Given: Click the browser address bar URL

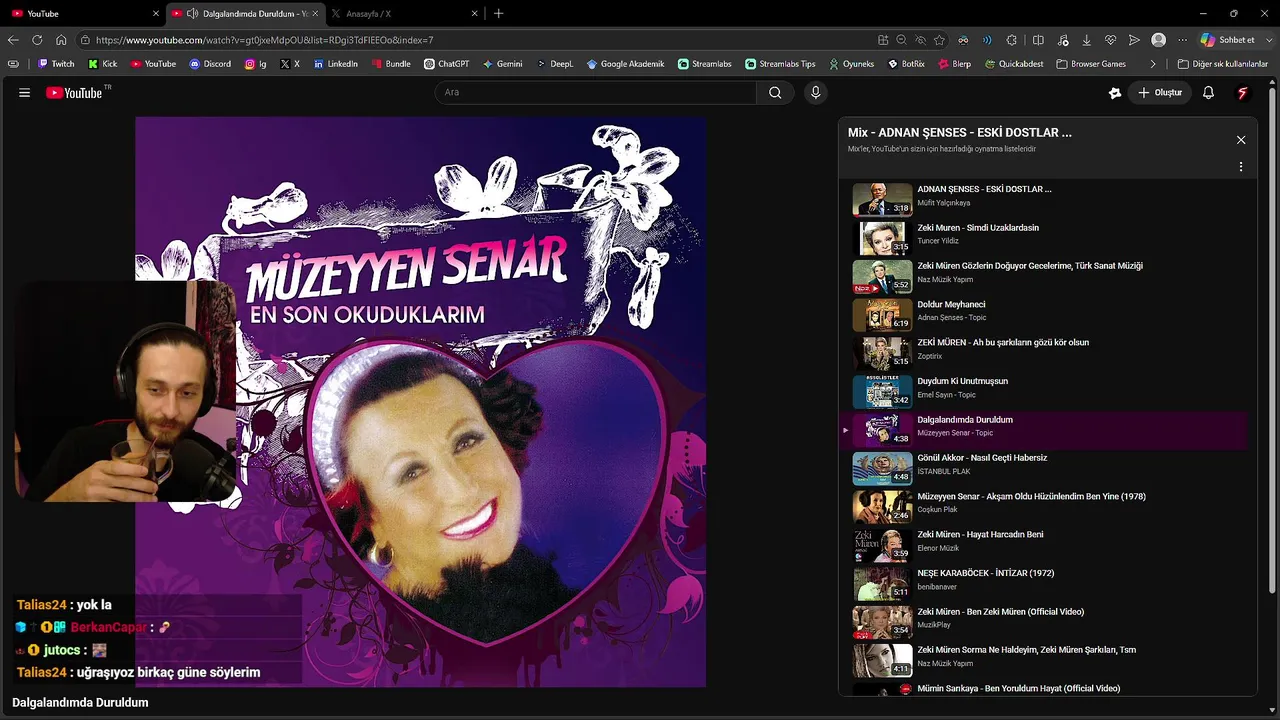Looking at the screenshot, I should [264, 40].
